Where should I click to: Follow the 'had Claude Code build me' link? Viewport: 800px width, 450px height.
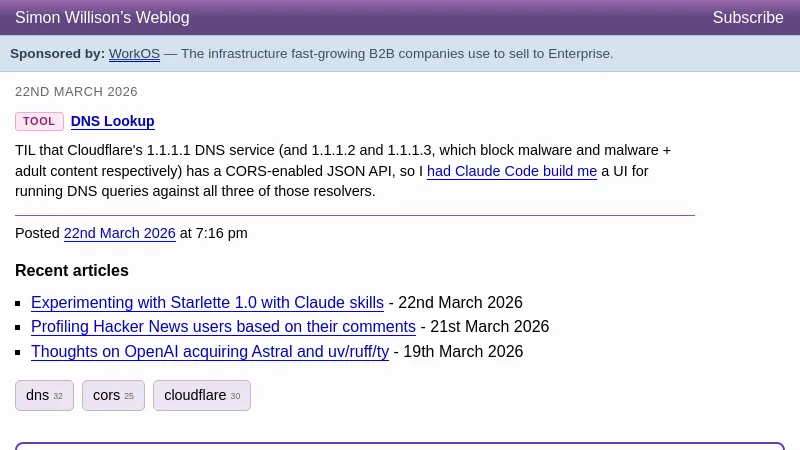[x=511, y=171]
